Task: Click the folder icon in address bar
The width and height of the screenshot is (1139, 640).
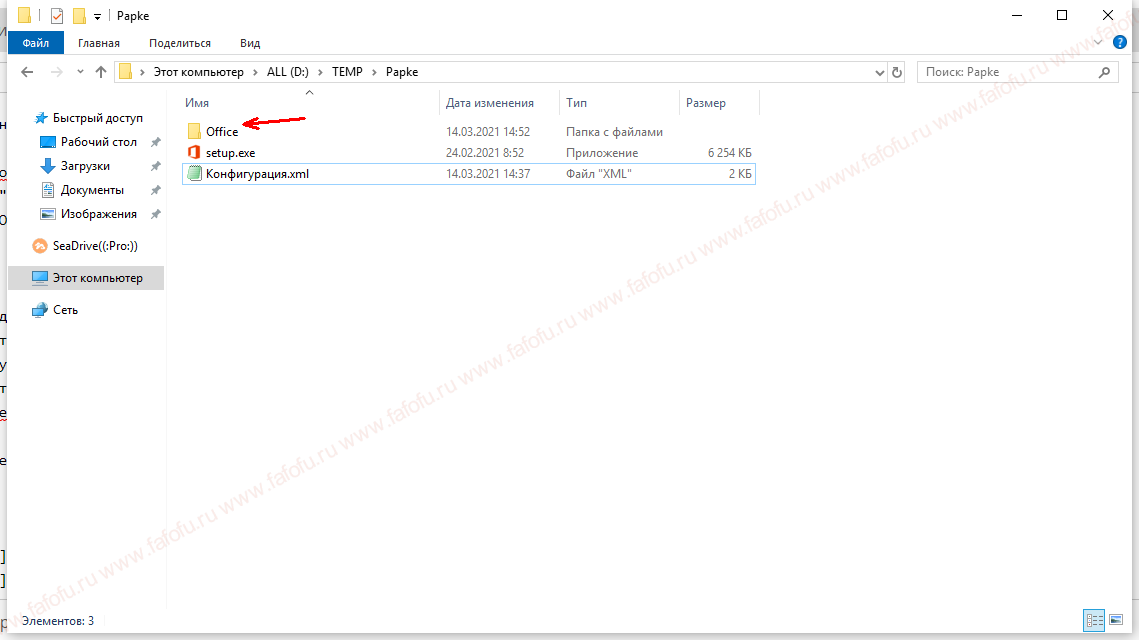Action: pos(126,72)
